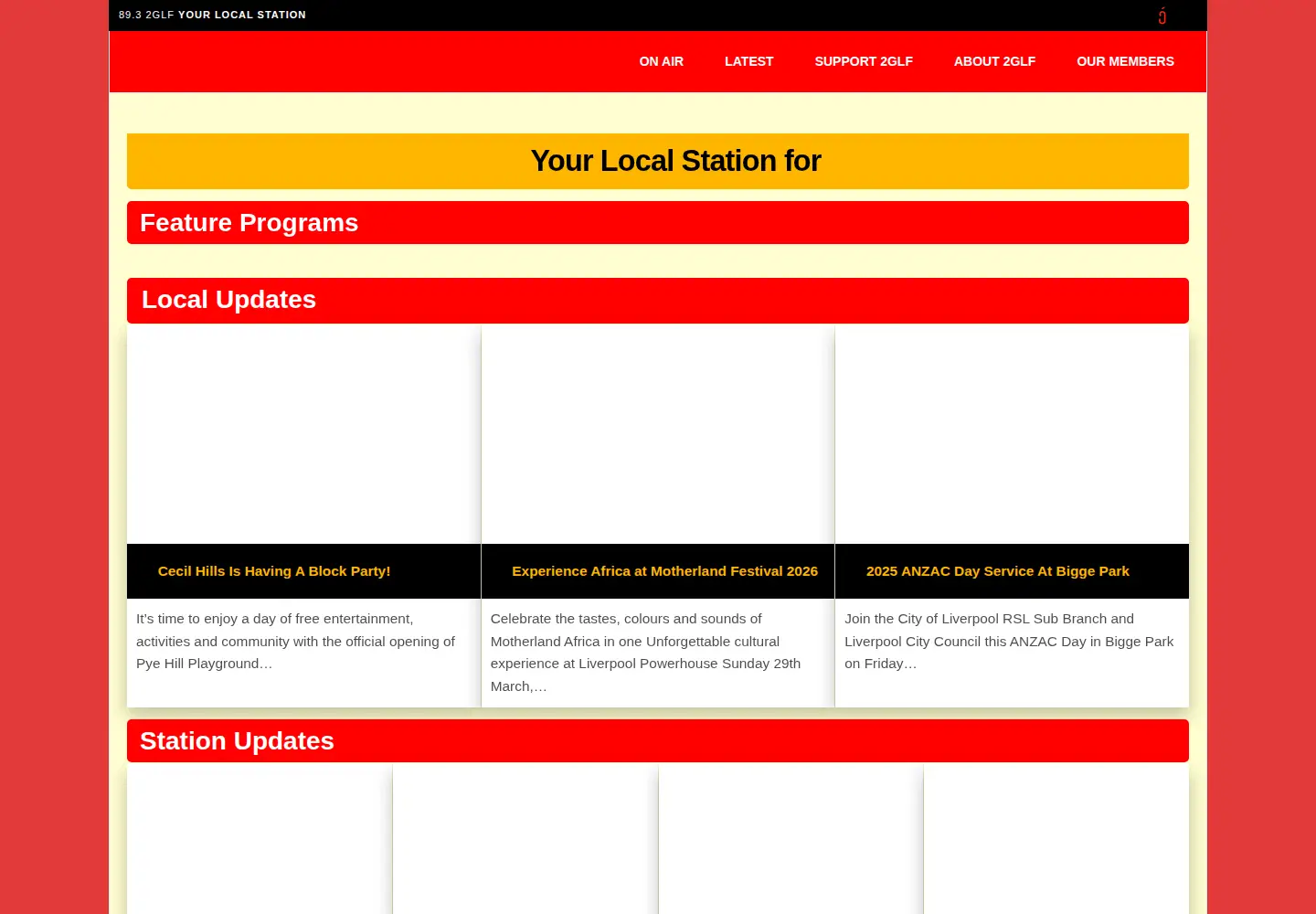The width and height of the screenshot is (1316, 914).
Task: Click the red icon in the black top bar
Action: pyautogui.click(x=1162, y=16)
